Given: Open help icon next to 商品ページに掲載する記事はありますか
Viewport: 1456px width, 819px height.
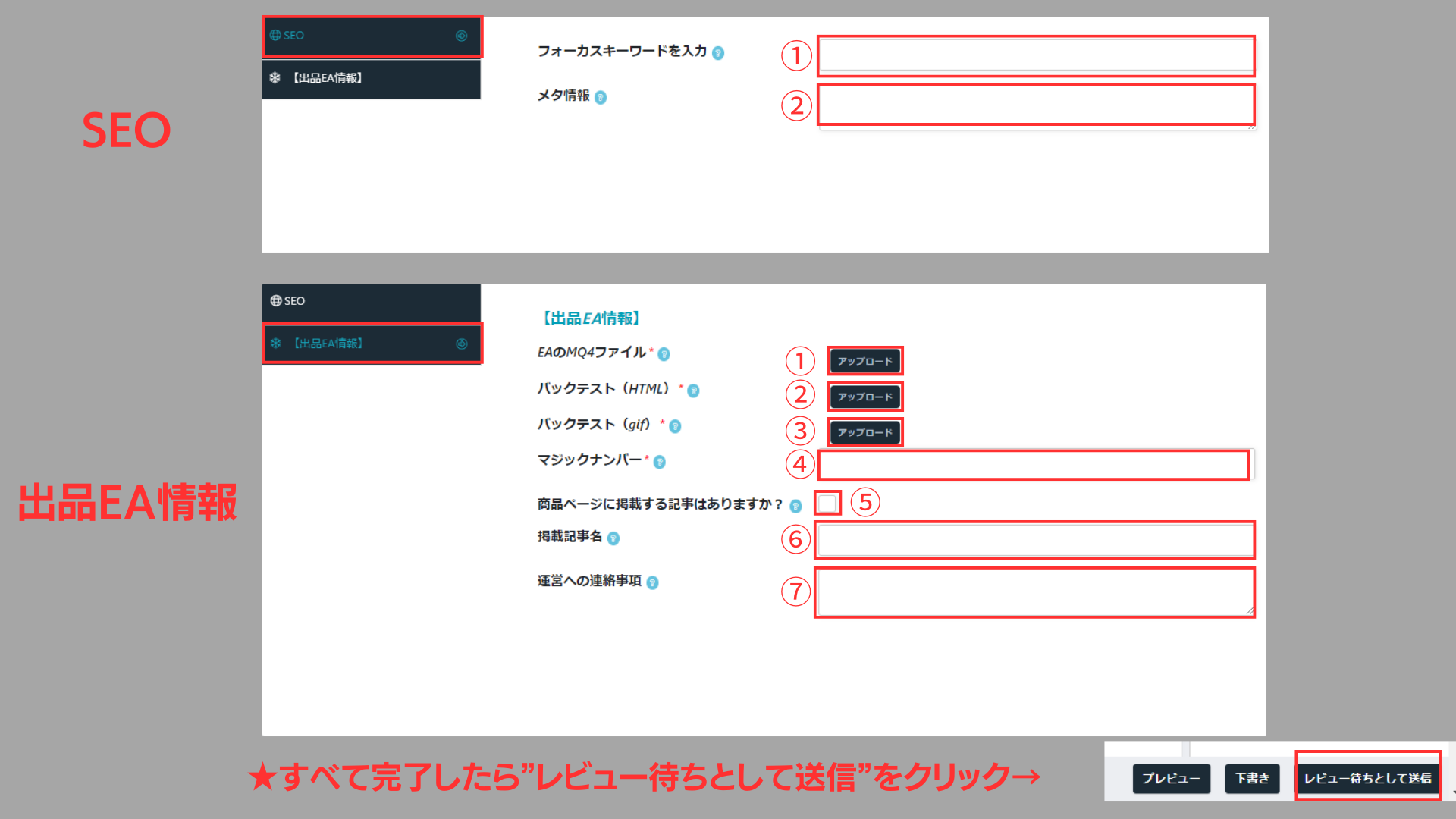Looking at the screenshot, I should coord(795,506).
